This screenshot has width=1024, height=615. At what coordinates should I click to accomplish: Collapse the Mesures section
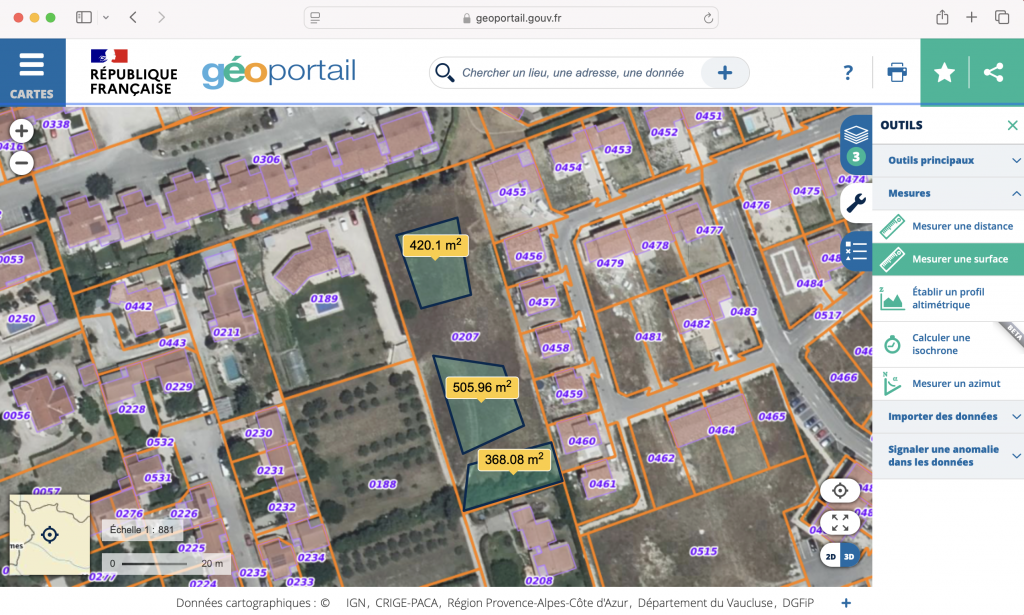tap(947, 193)
